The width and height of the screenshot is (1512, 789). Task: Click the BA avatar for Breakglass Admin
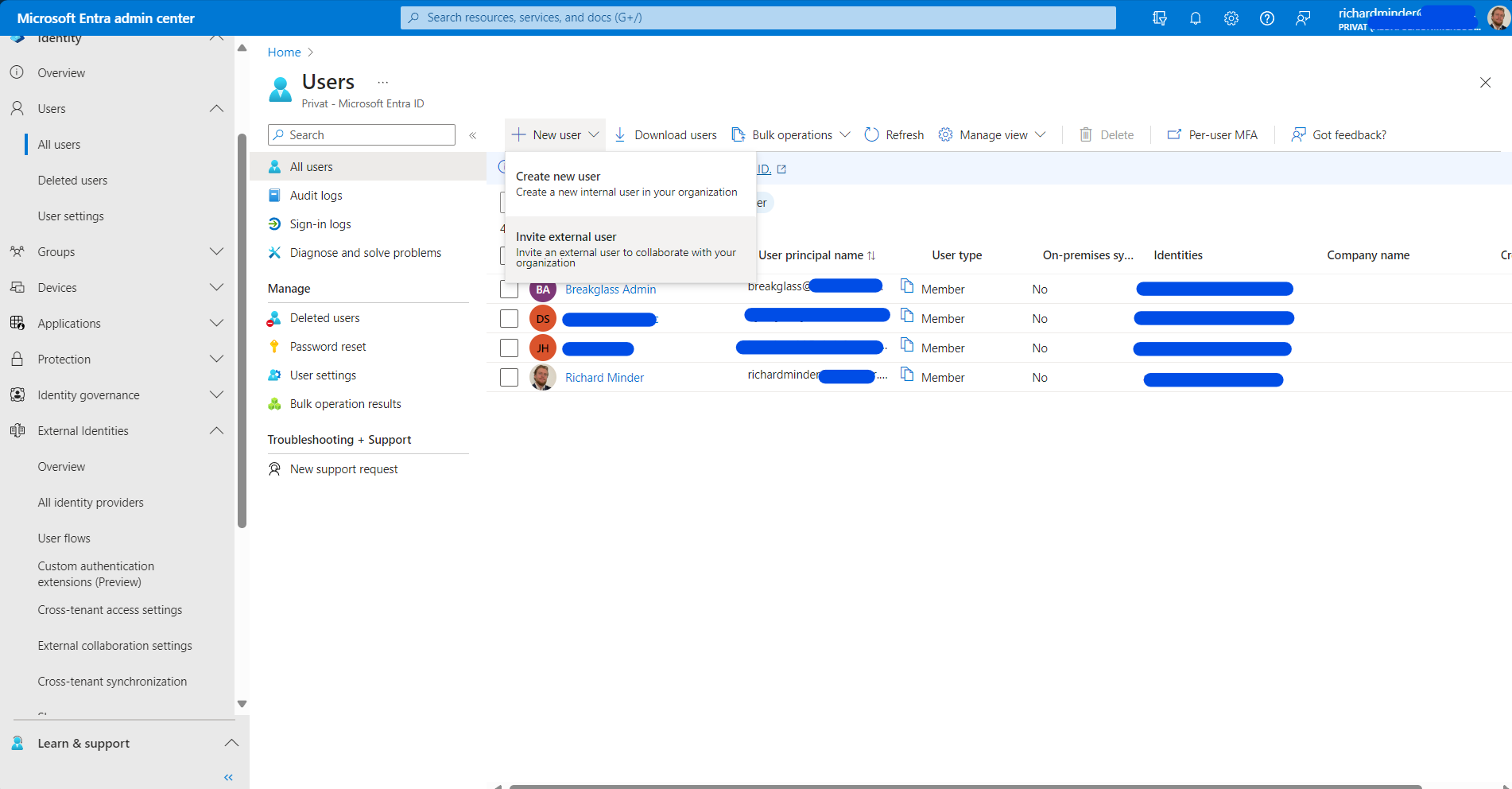(543, 290)
